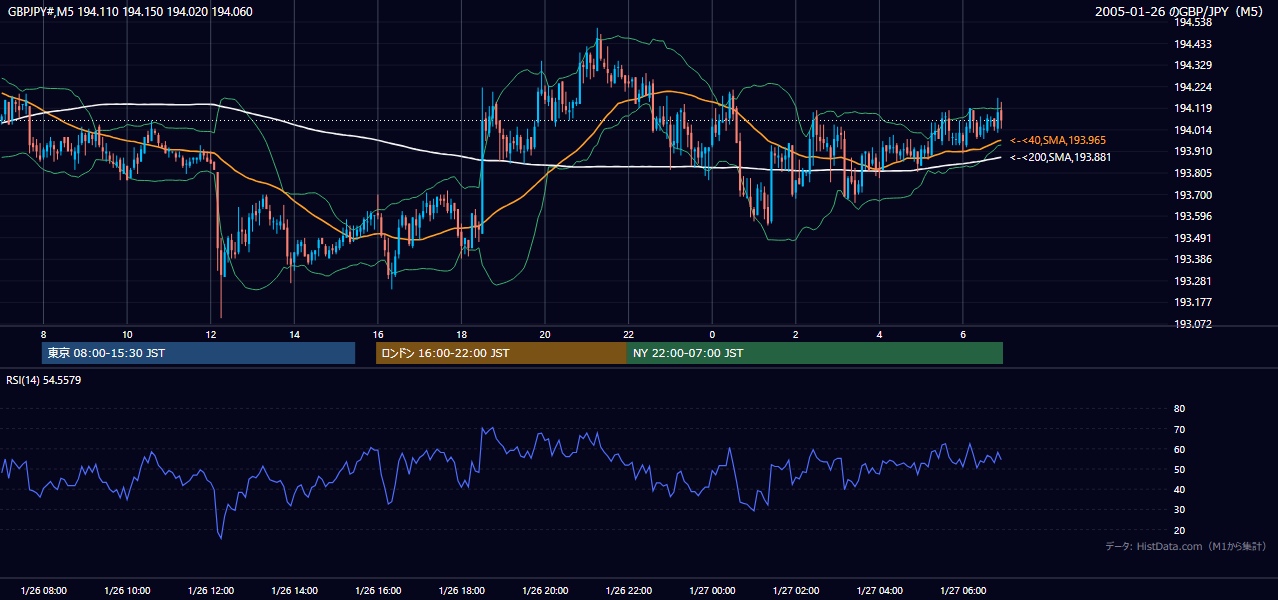Click the 1/26 20:00 date label

[545, 591]
